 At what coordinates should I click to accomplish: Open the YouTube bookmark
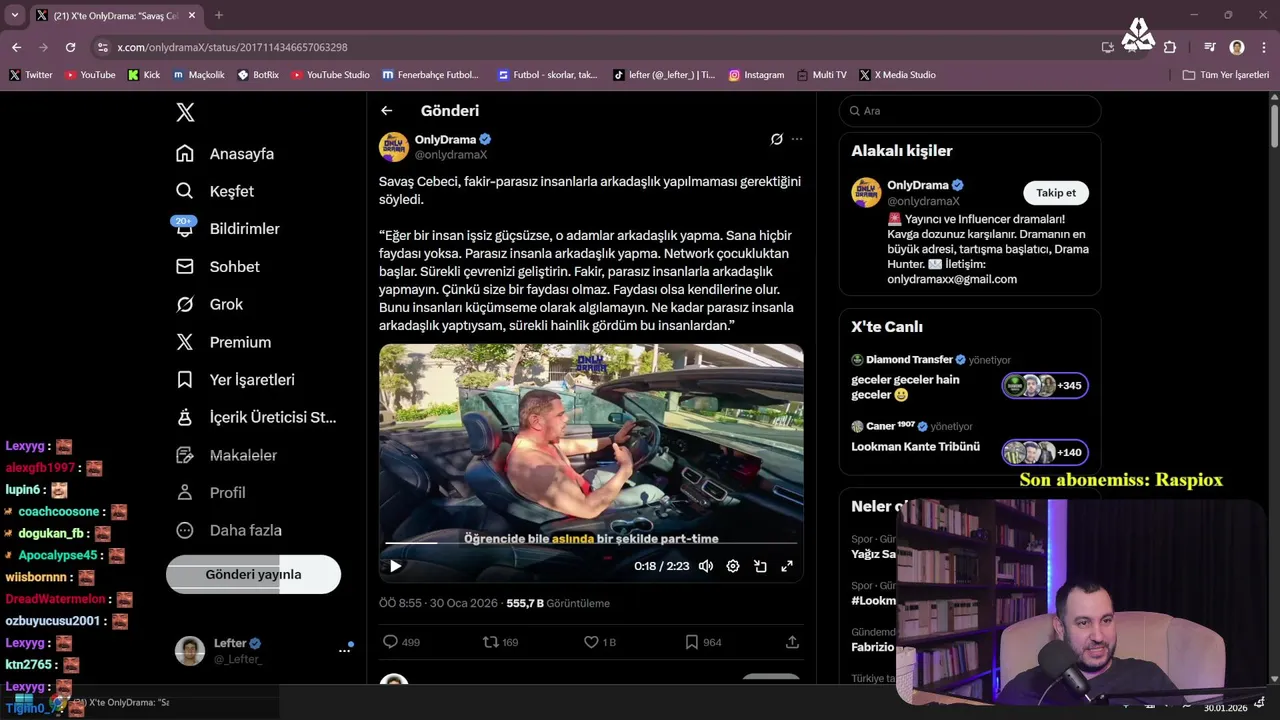coord(90,75)
